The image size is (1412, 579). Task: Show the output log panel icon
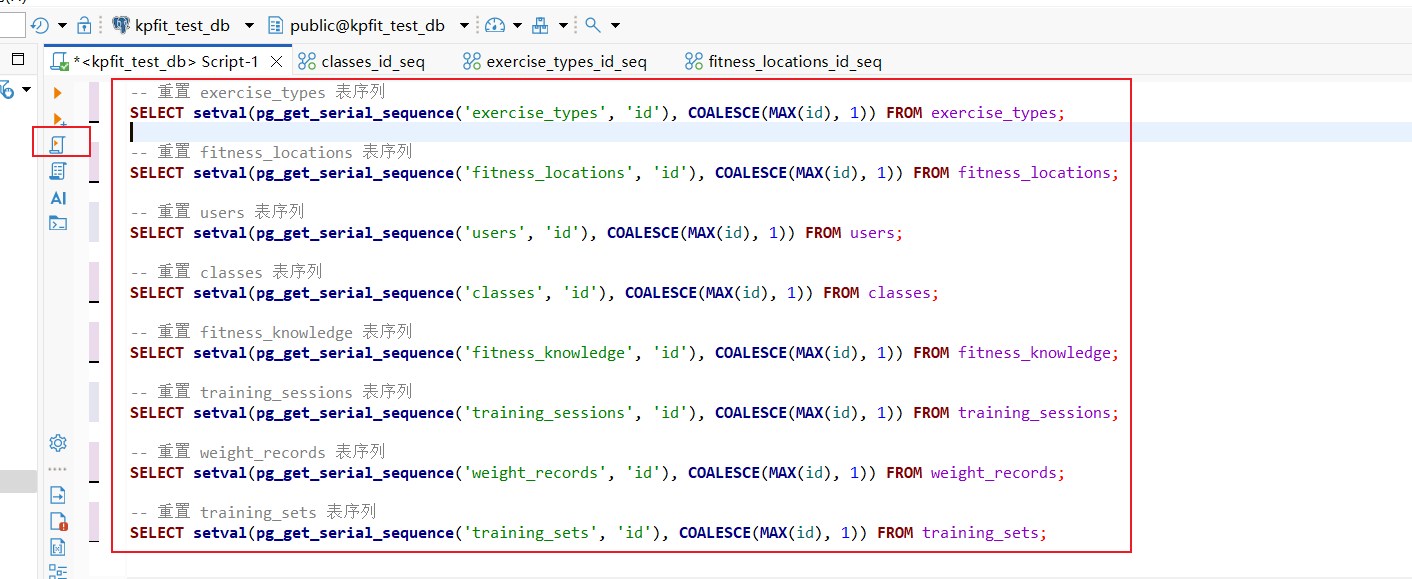[58, 495]
